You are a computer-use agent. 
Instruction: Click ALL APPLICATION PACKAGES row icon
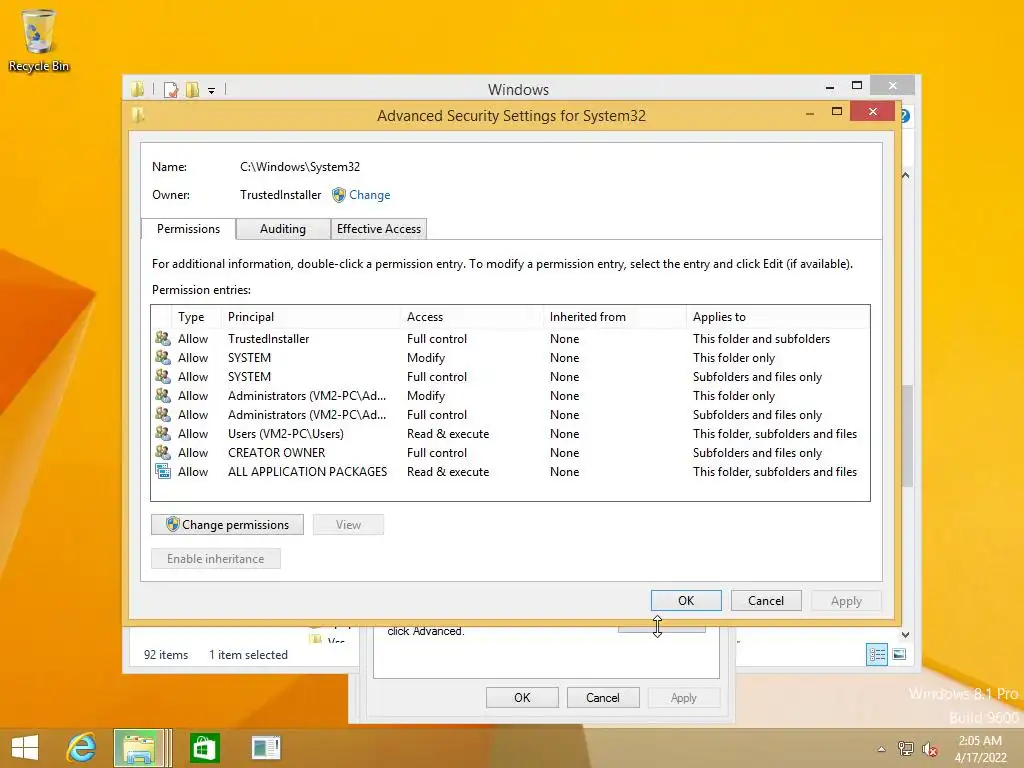click(163, 471)
